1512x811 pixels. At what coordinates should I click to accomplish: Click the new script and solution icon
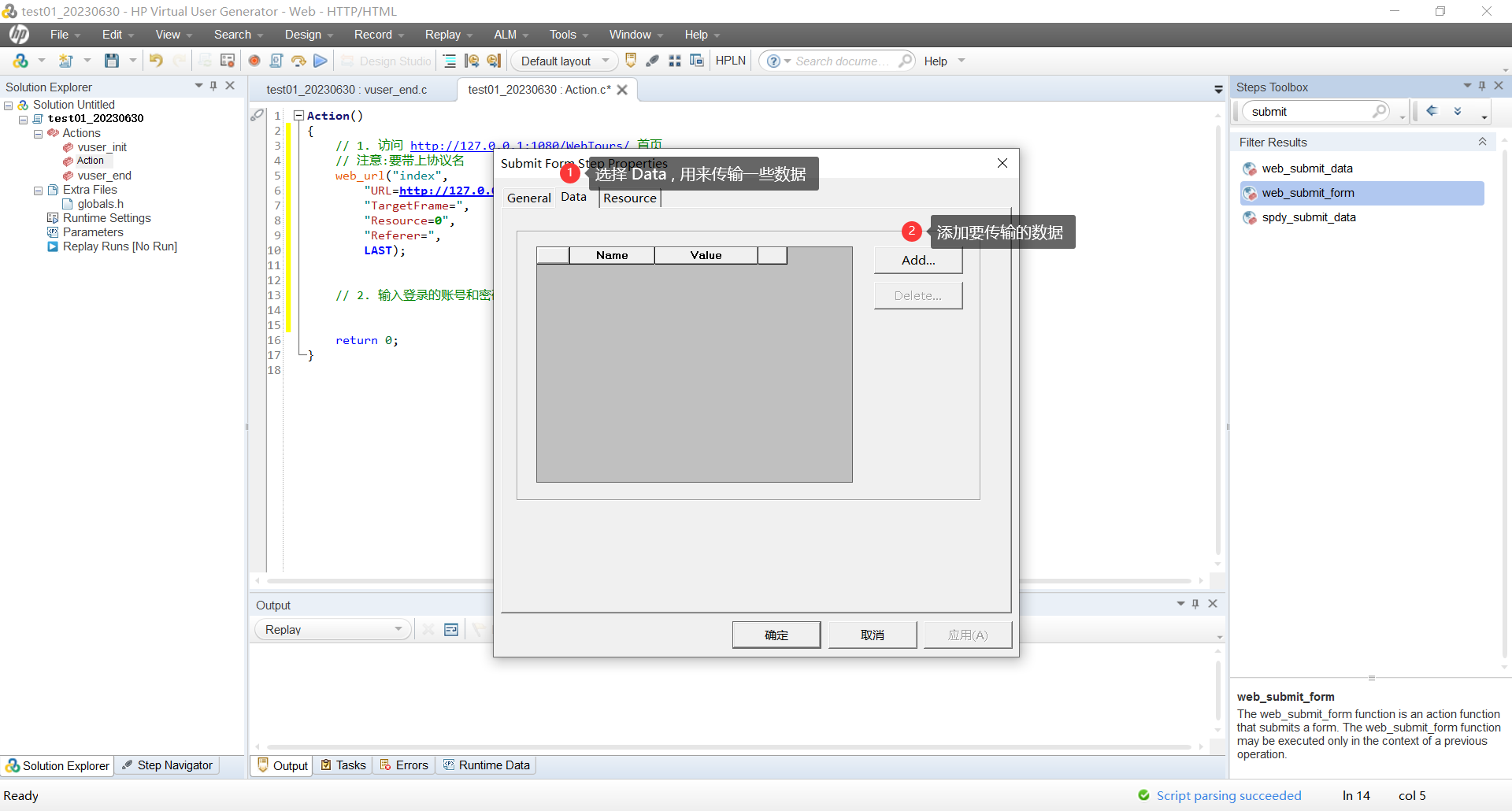pyautogui.click(x=20, y=61)
